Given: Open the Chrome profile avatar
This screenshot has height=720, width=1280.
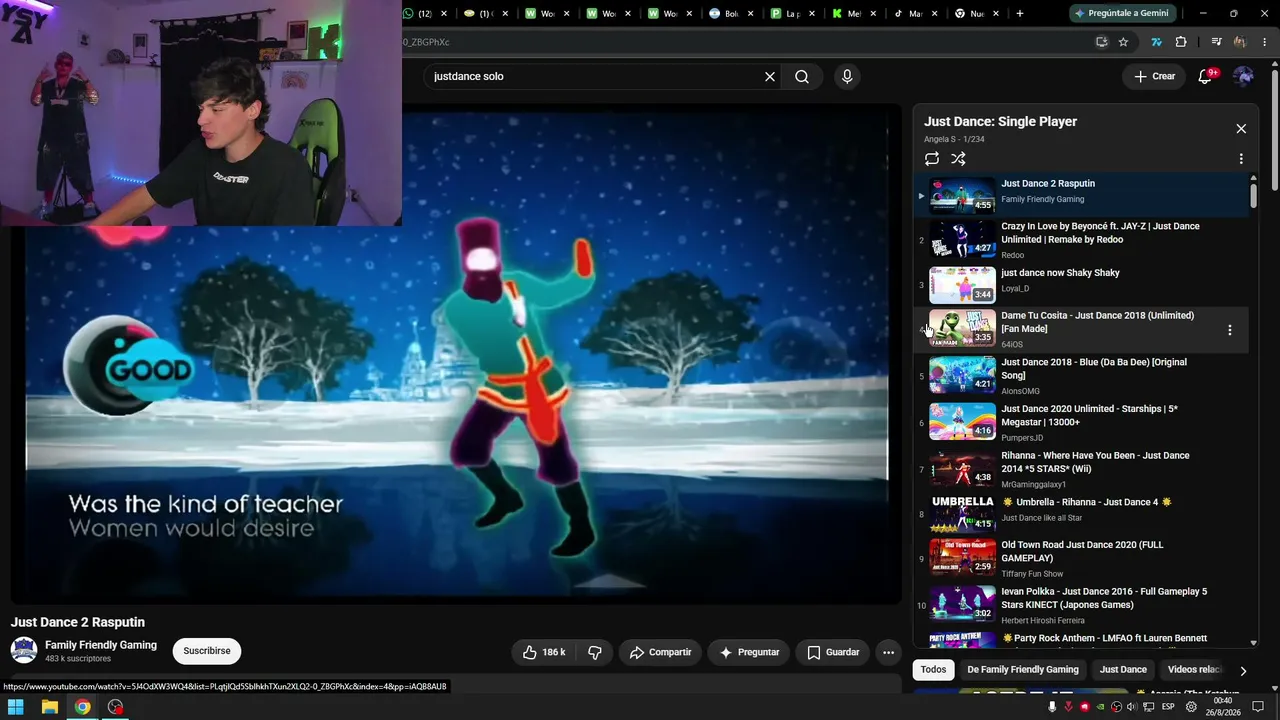Looking at the screenshot, I should coord(1240,42).
